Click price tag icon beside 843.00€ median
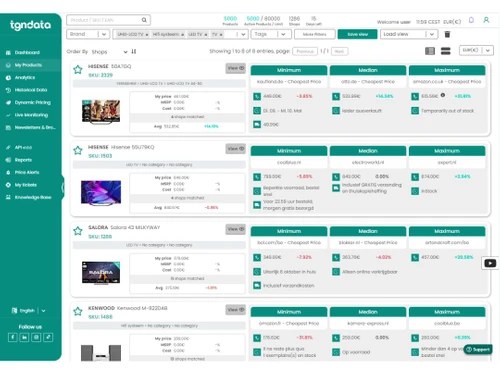Viewport: 500px width, 375px height. click(336, 177)
